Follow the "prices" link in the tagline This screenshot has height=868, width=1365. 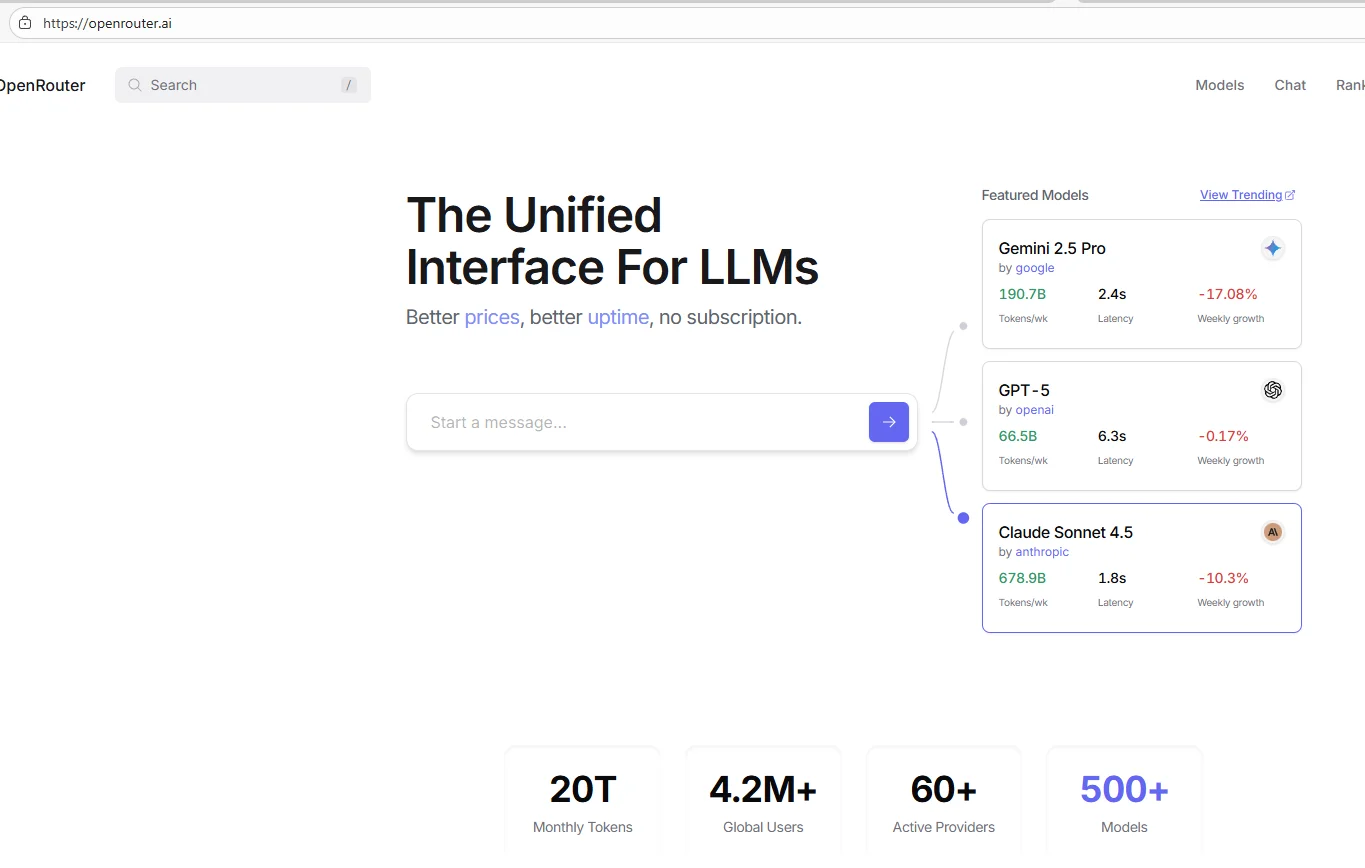[x=492, y=318]
